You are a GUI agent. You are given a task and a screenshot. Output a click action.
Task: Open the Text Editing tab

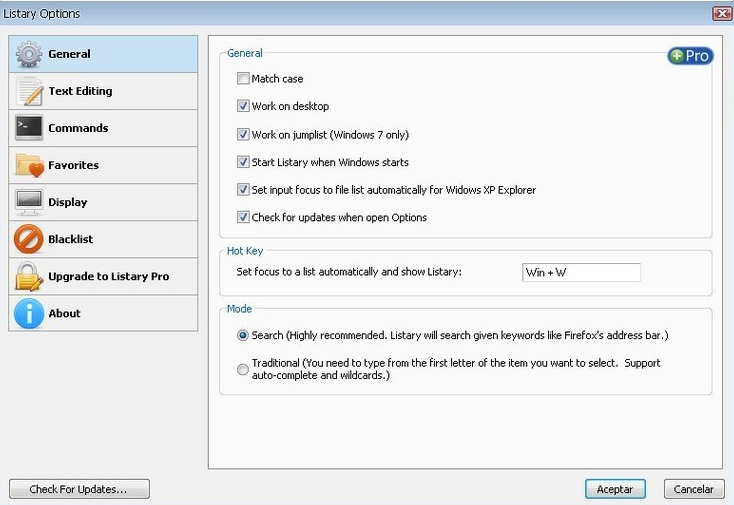pos(103,91)
